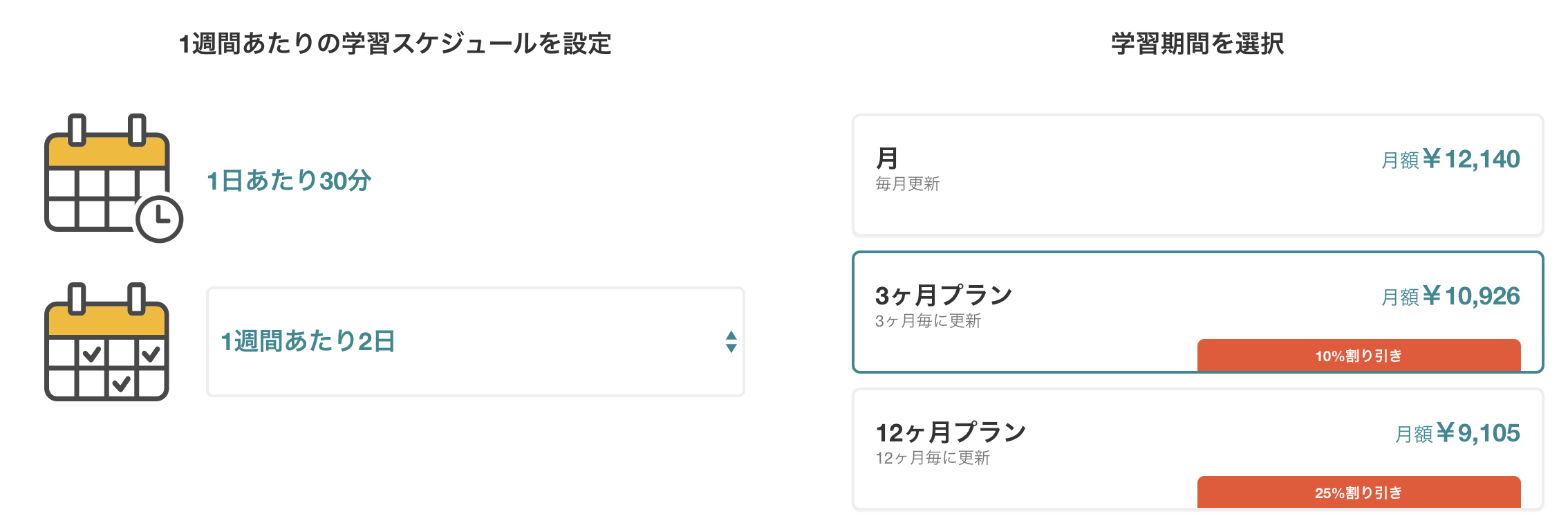
Task: Click the 学習期間を選択 heading
Action: 1197,44
